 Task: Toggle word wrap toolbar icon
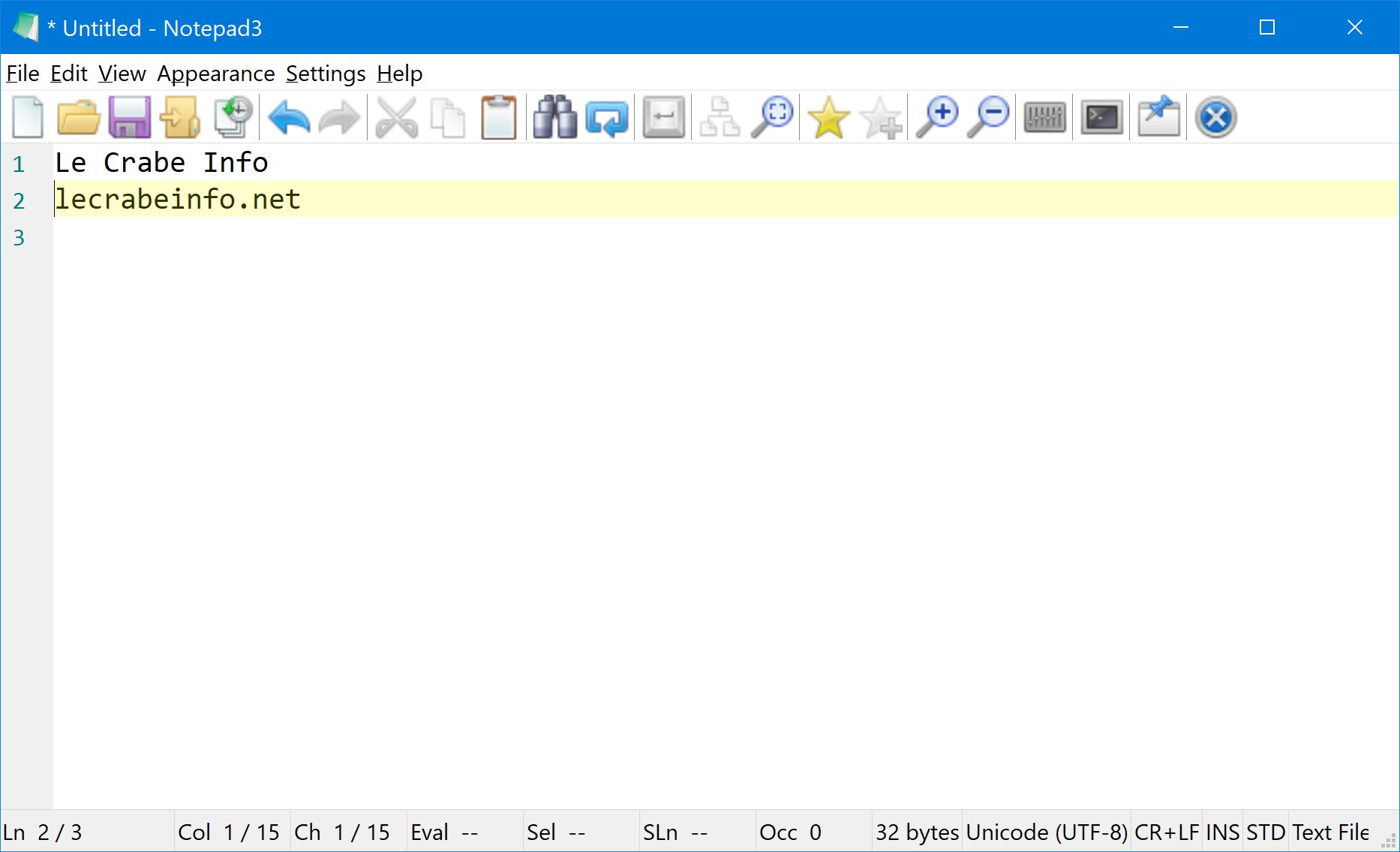coord(664,117)
